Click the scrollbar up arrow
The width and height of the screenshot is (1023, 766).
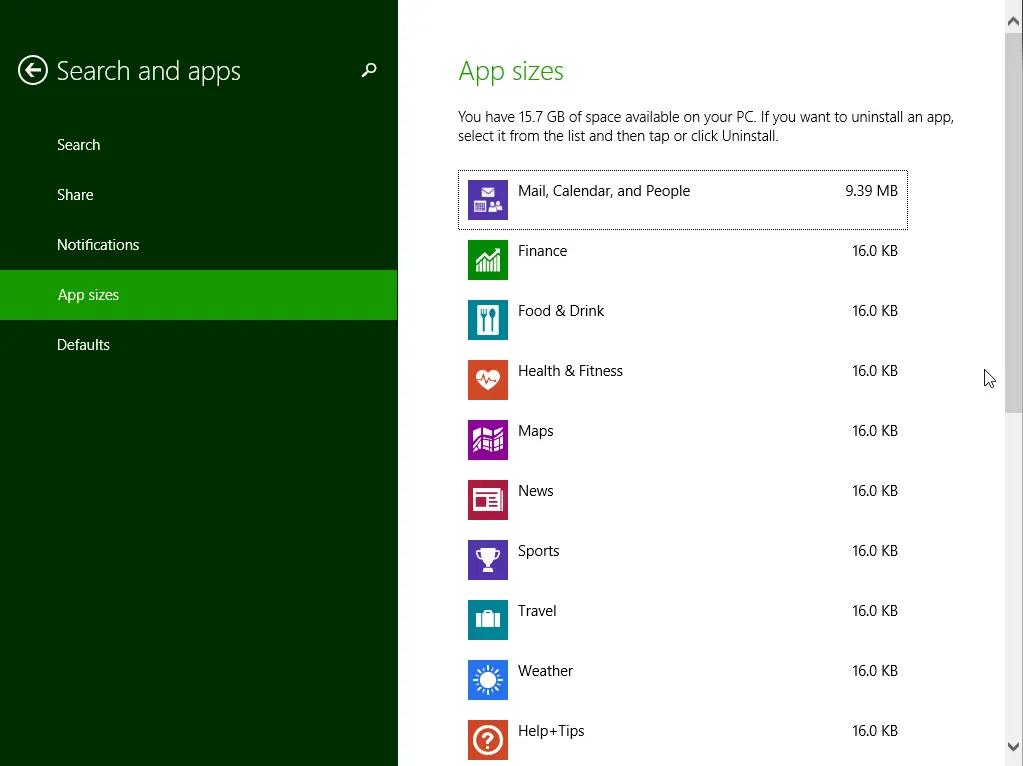click(1013, 21)
